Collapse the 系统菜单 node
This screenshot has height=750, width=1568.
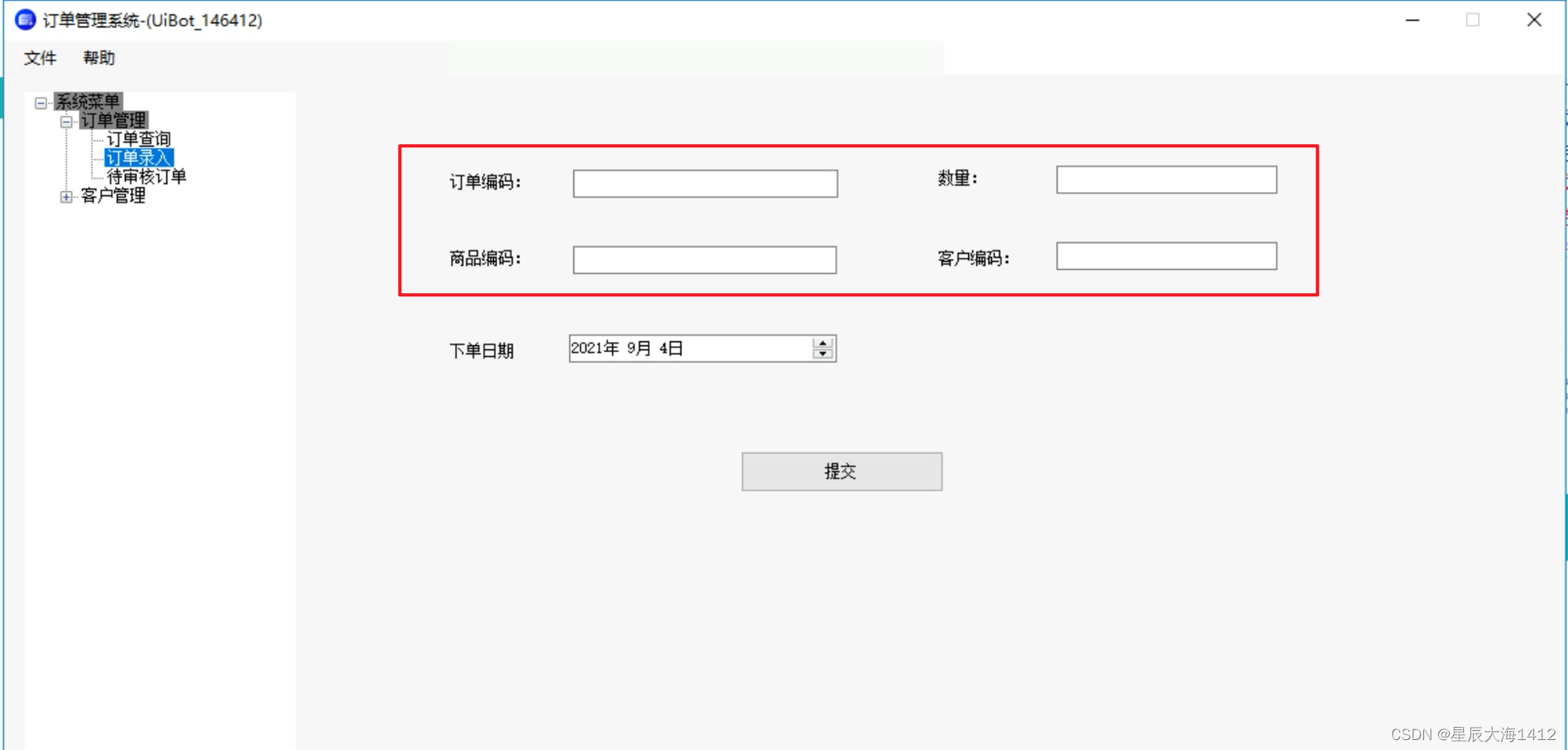39,101
